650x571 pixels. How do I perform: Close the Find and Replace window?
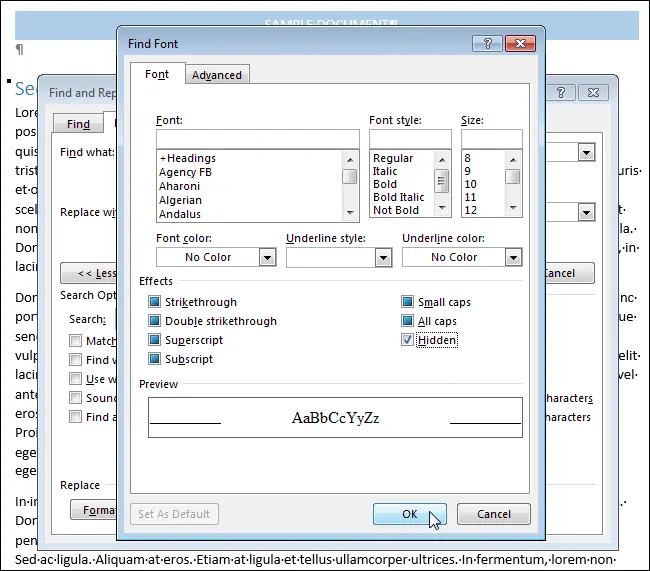coord(593,92)
